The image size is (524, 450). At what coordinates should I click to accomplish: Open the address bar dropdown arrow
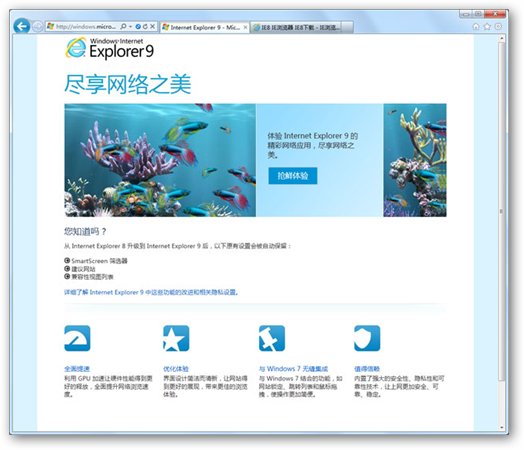(130, 26)
